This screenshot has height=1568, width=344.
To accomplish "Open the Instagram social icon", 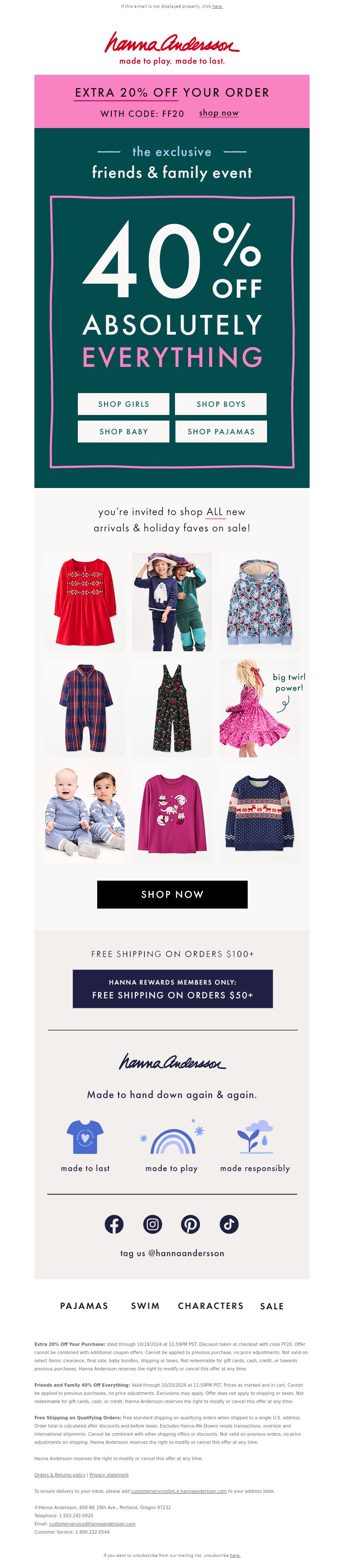I will tap(152, 1224).
